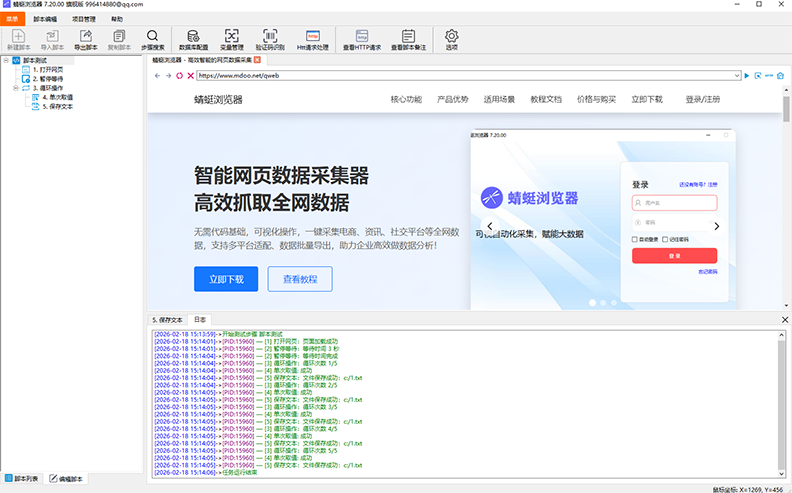This screenshot has width=792, height=493.
Task: Collapse the 3. 循环操作 tree node
Action: pos(15,87)
